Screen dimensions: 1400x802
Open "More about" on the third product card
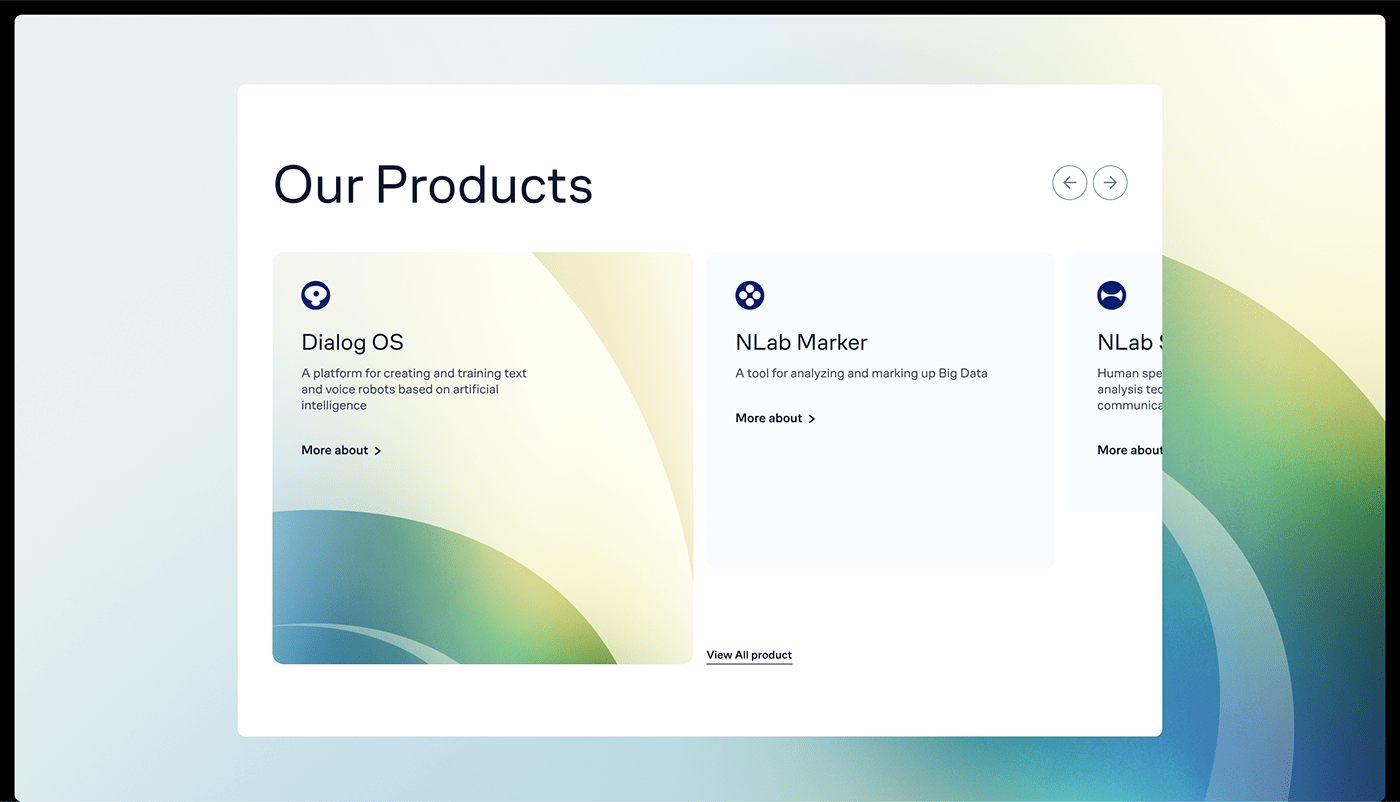pos(1130,450)
